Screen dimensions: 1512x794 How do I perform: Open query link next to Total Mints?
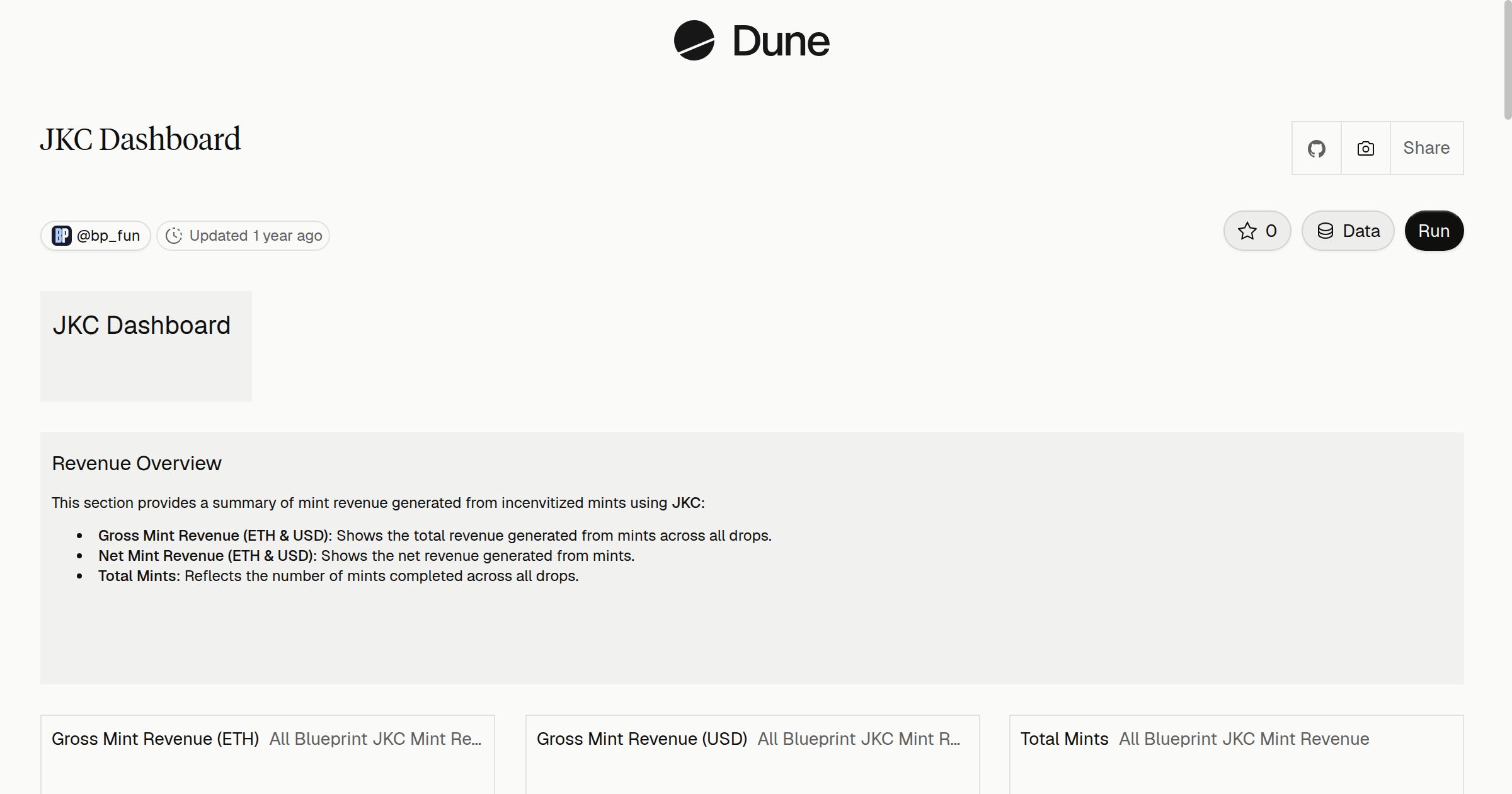coord(1244,739)
